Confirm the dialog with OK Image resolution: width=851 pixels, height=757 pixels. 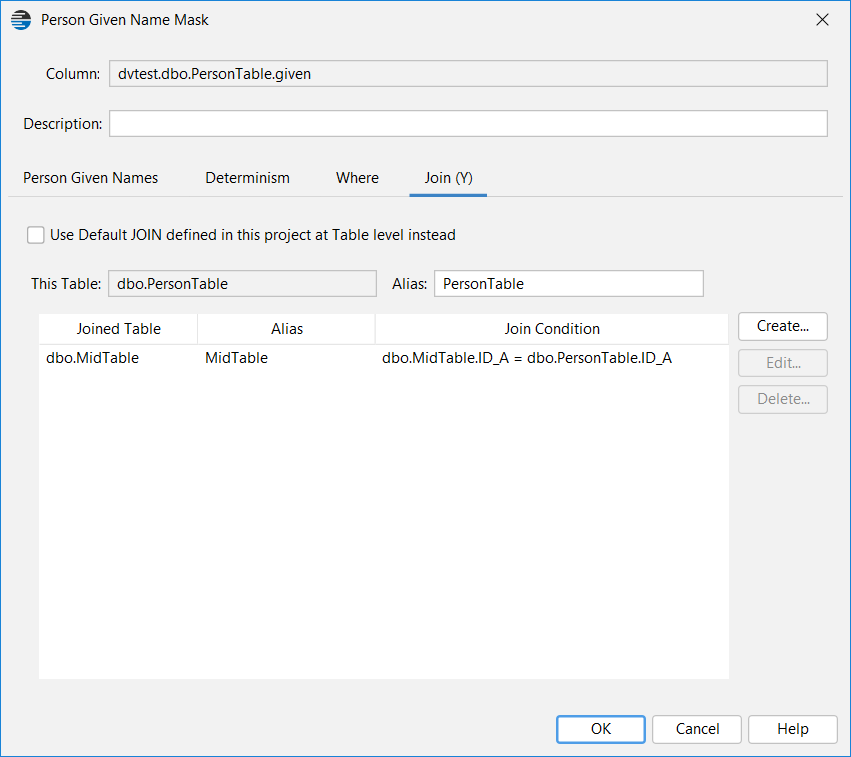pyautogui.click(x=601, y=729)
